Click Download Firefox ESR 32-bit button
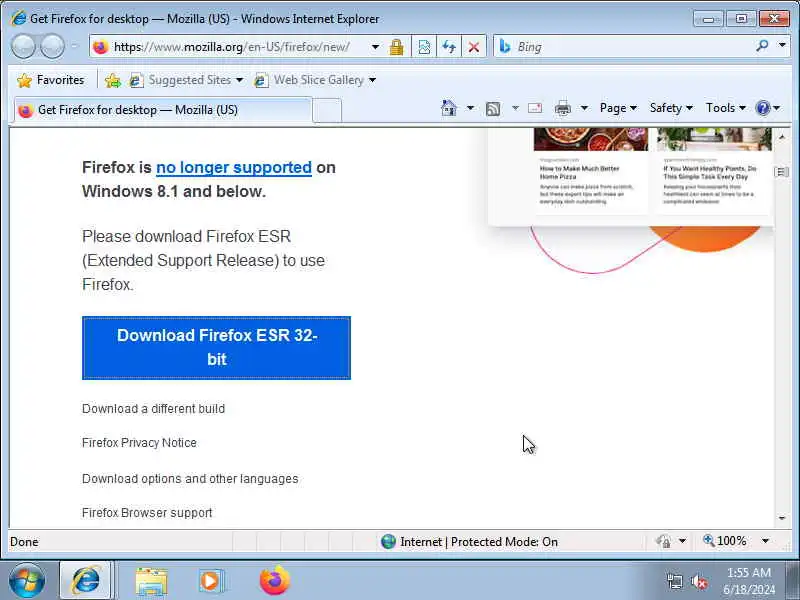 tap(216, 348)
